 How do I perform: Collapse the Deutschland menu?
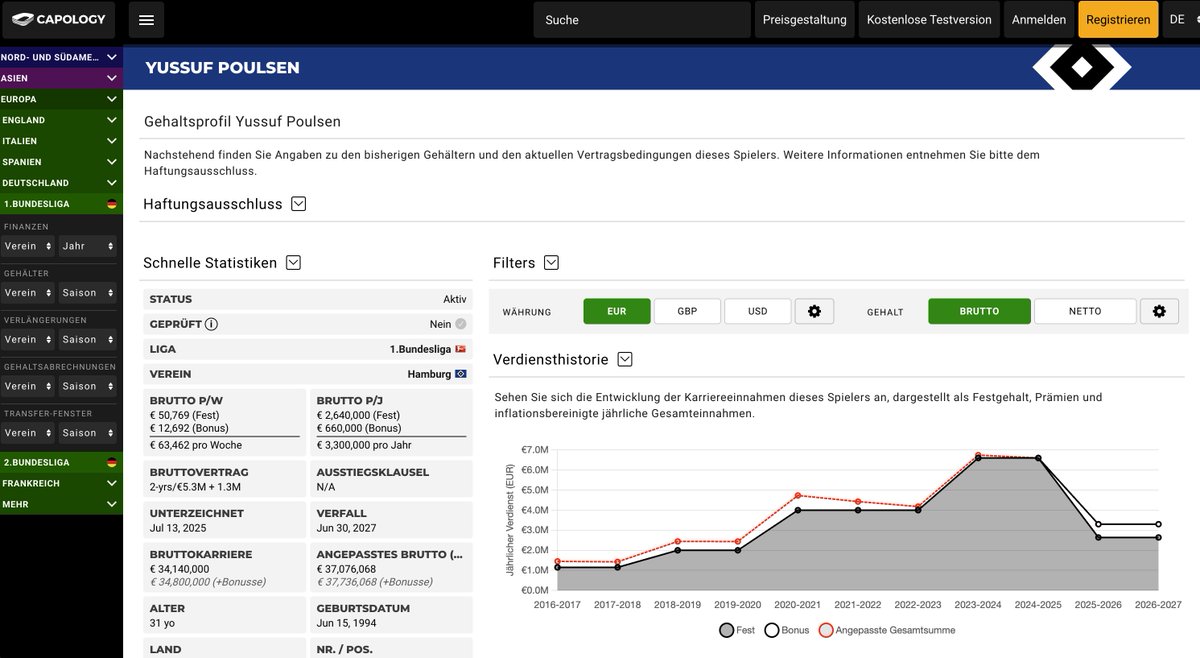(x=61, y=183)
